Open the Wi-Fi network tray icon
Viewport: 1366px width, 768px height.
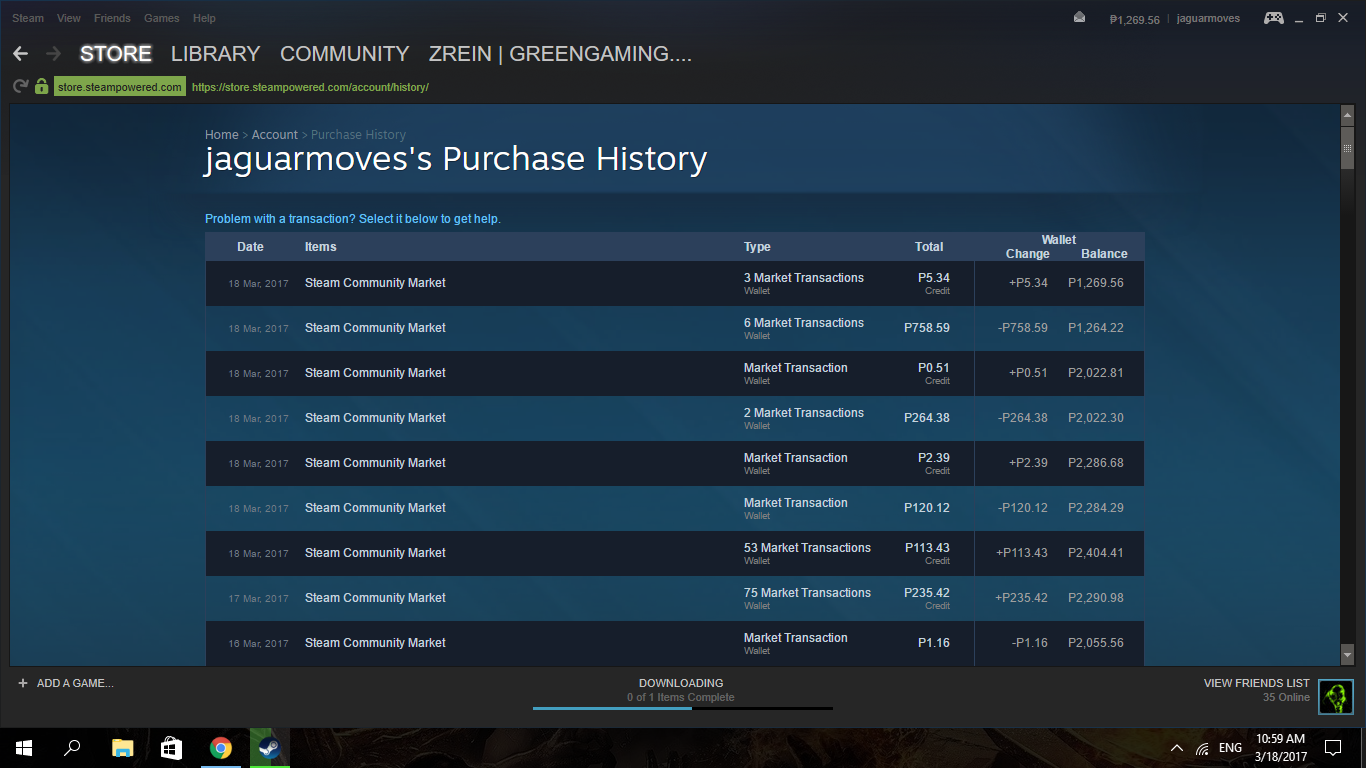pyautogui.click(x=1202, y=748)
